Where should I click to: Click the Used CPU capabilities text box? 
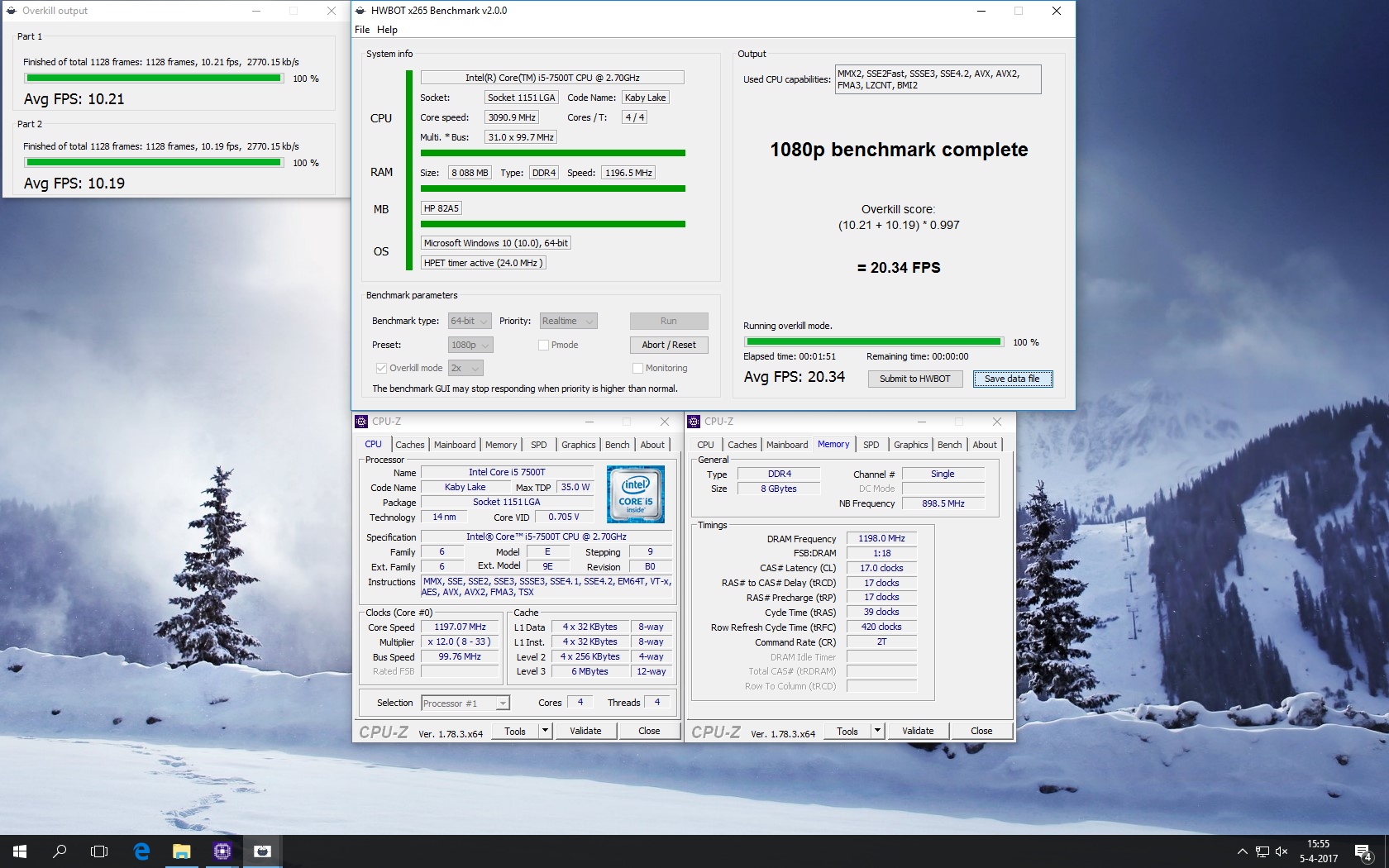[x=938, y=79]
